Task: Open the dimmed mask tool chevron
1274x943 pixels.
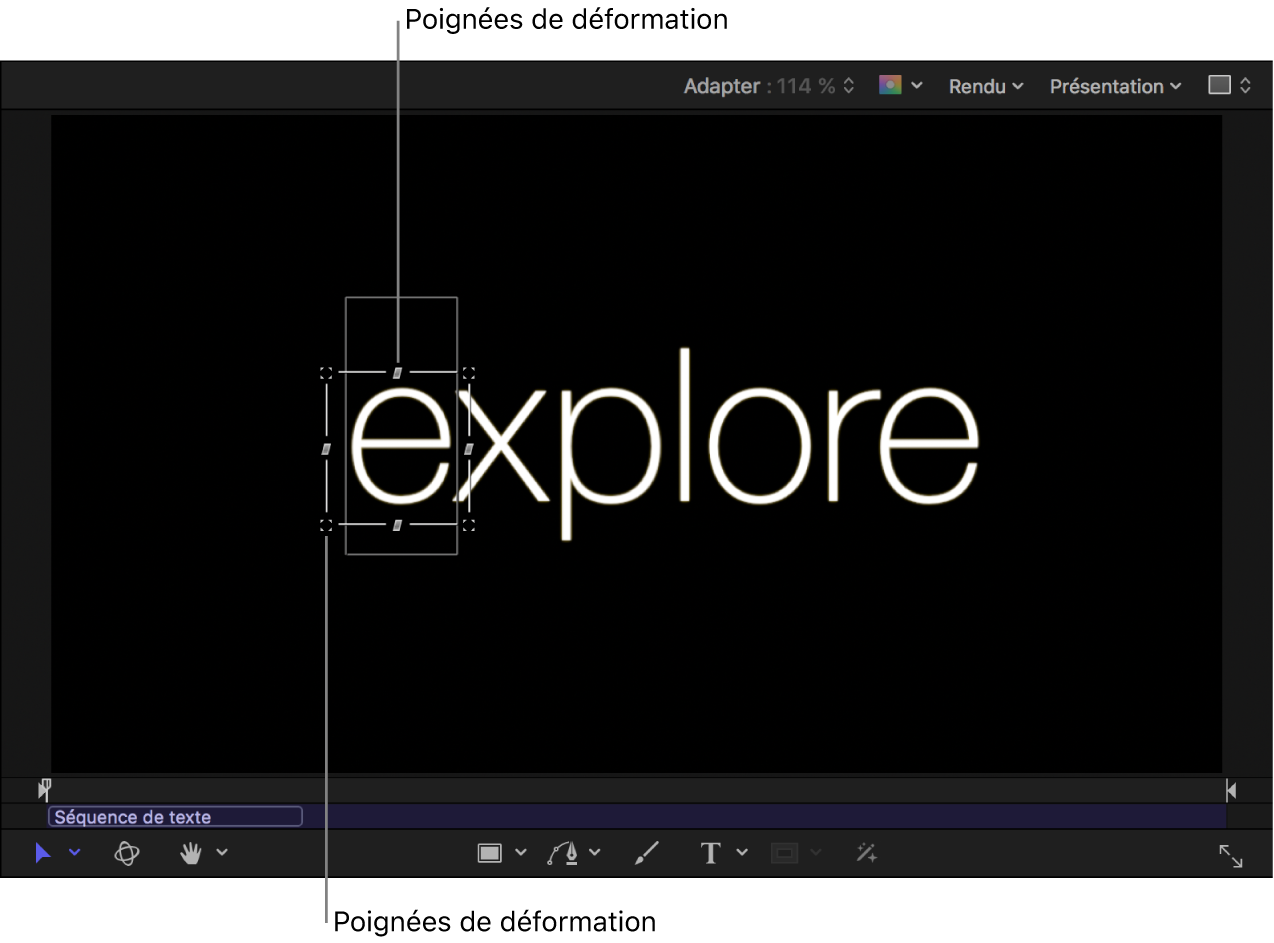Action: point(816,853)
